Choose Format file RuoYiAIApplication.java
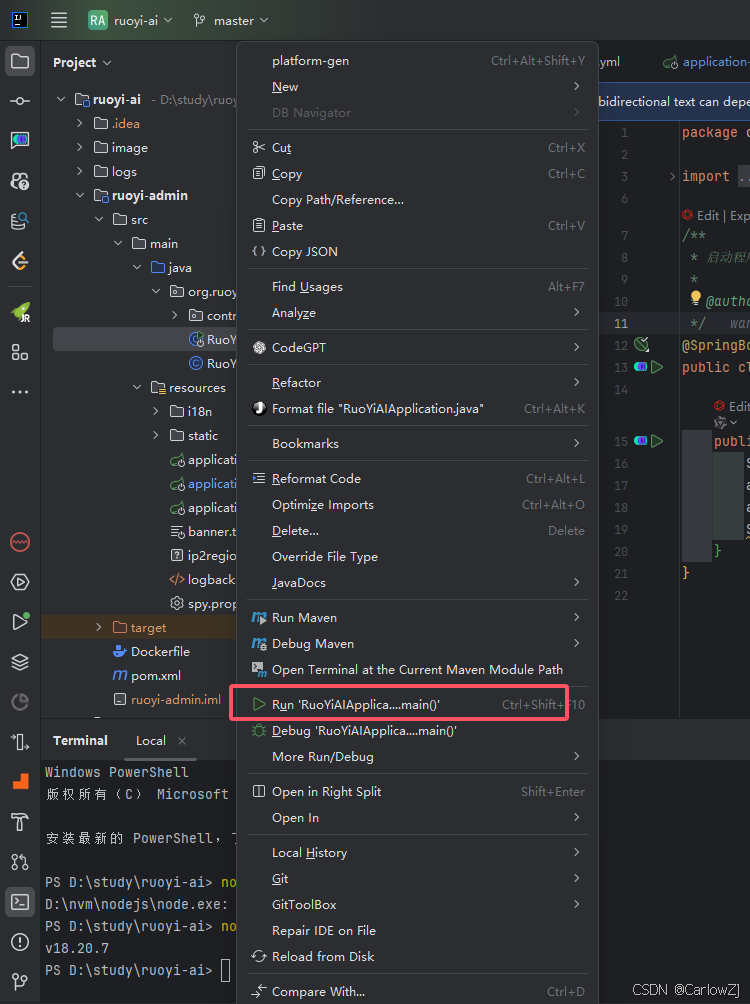 (417, 409)
